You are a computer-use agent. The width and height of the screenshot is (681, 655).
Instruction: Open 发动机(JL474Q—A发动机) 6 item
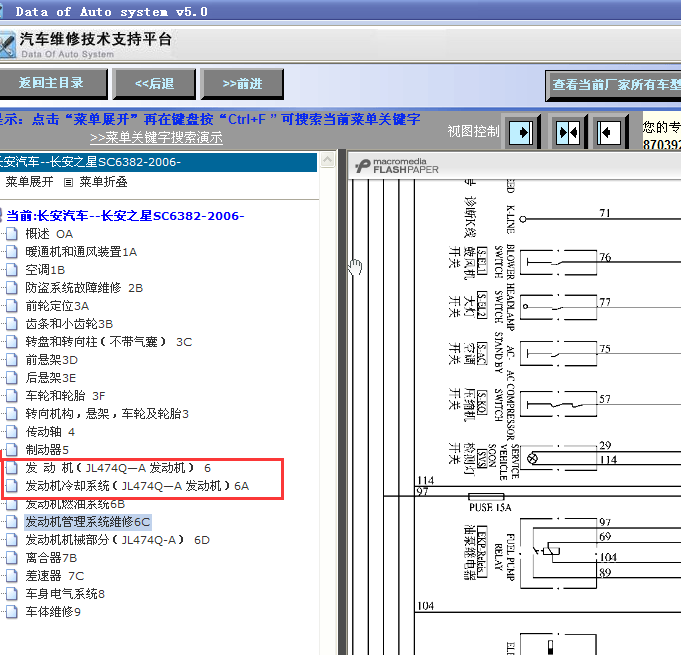[x=118, y=468]
